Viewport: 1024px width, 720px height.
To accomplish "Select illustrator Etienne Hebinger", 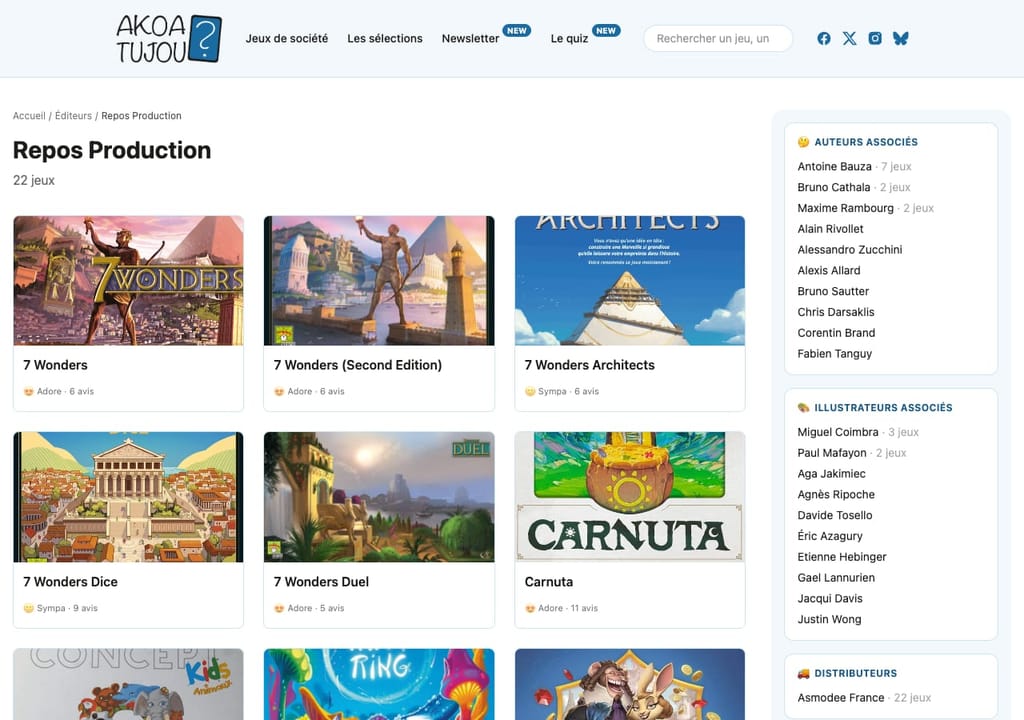I will pos(842,557).
